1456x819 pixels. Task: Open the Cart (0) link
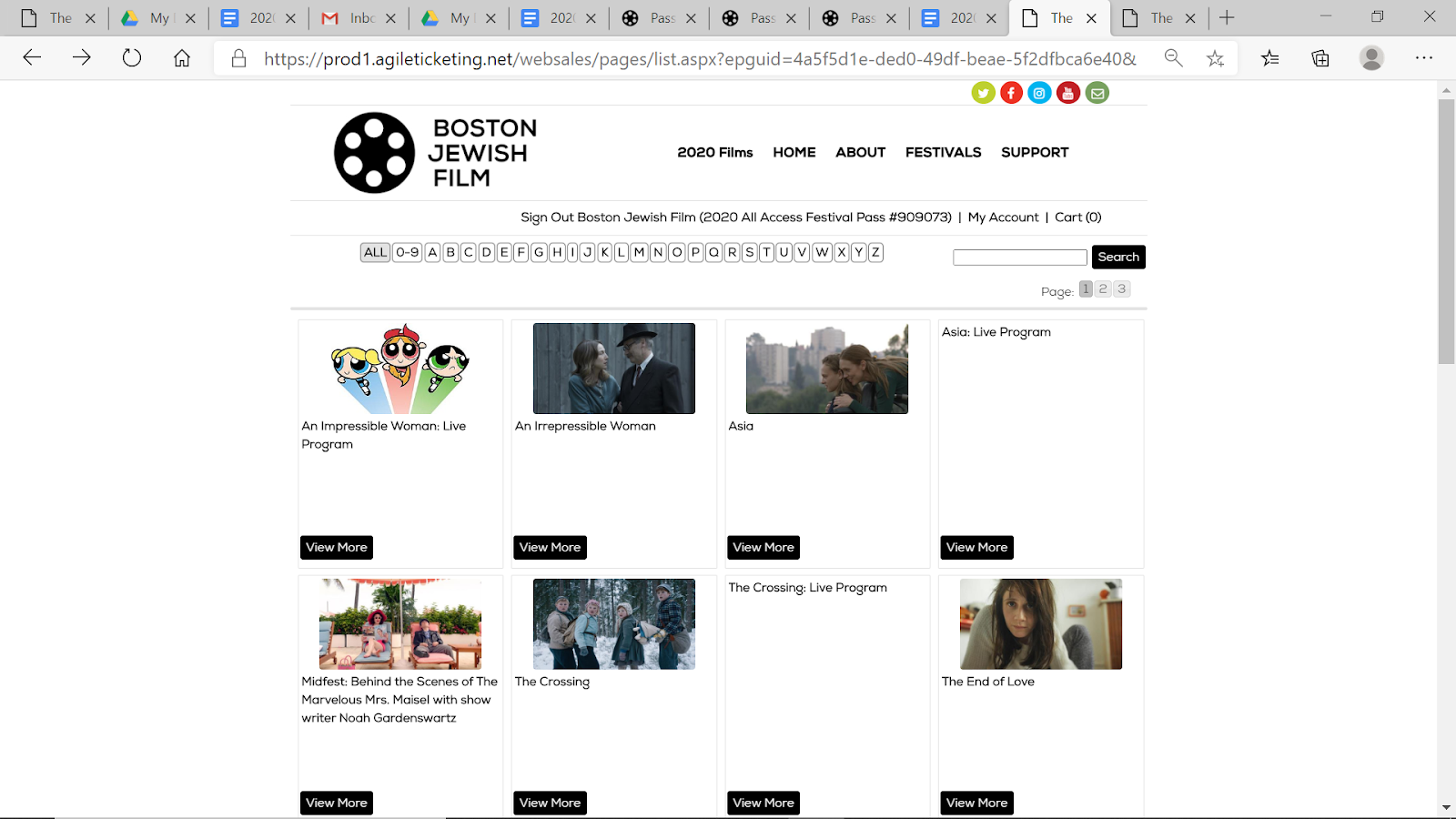(1078, 217)
